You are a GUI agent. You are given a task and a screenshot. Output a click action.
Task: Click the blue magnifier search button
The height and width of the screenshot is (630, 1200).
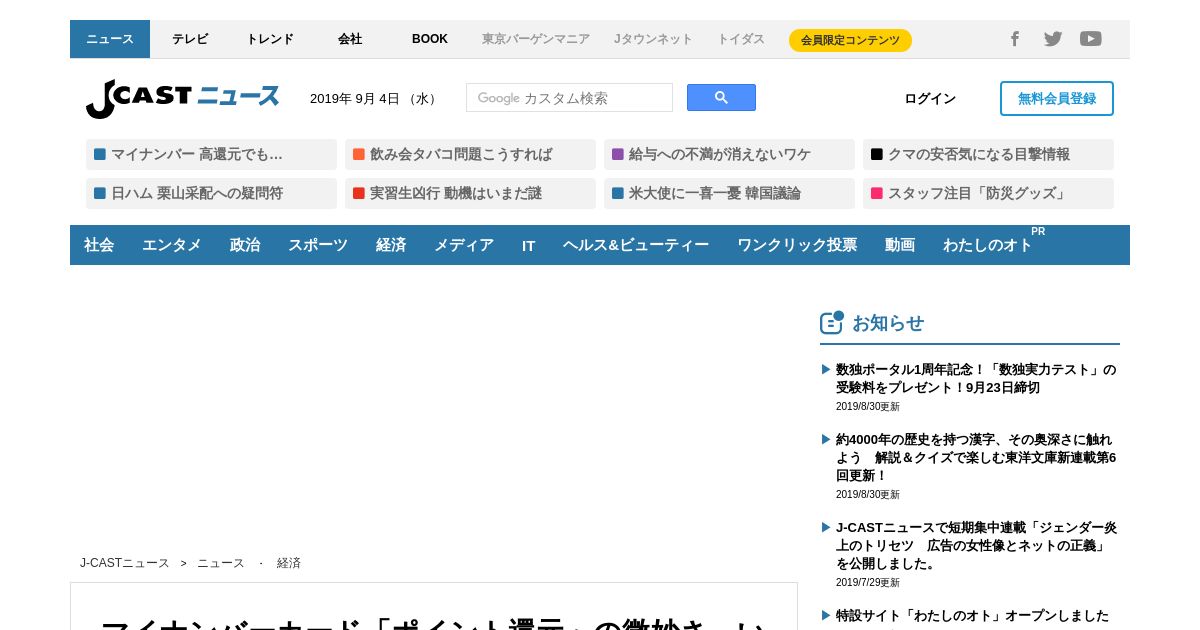(721, 98)
